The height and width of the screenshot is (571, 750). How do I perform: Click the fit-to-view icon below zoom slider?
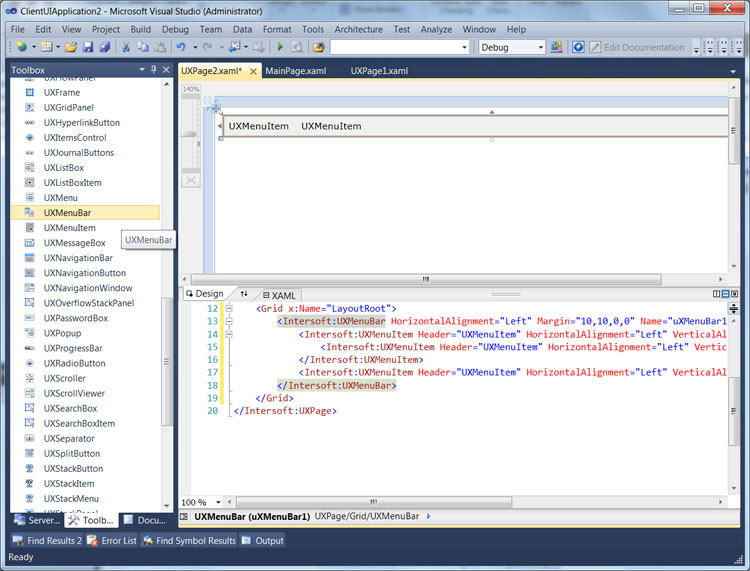tap(191, 180)
